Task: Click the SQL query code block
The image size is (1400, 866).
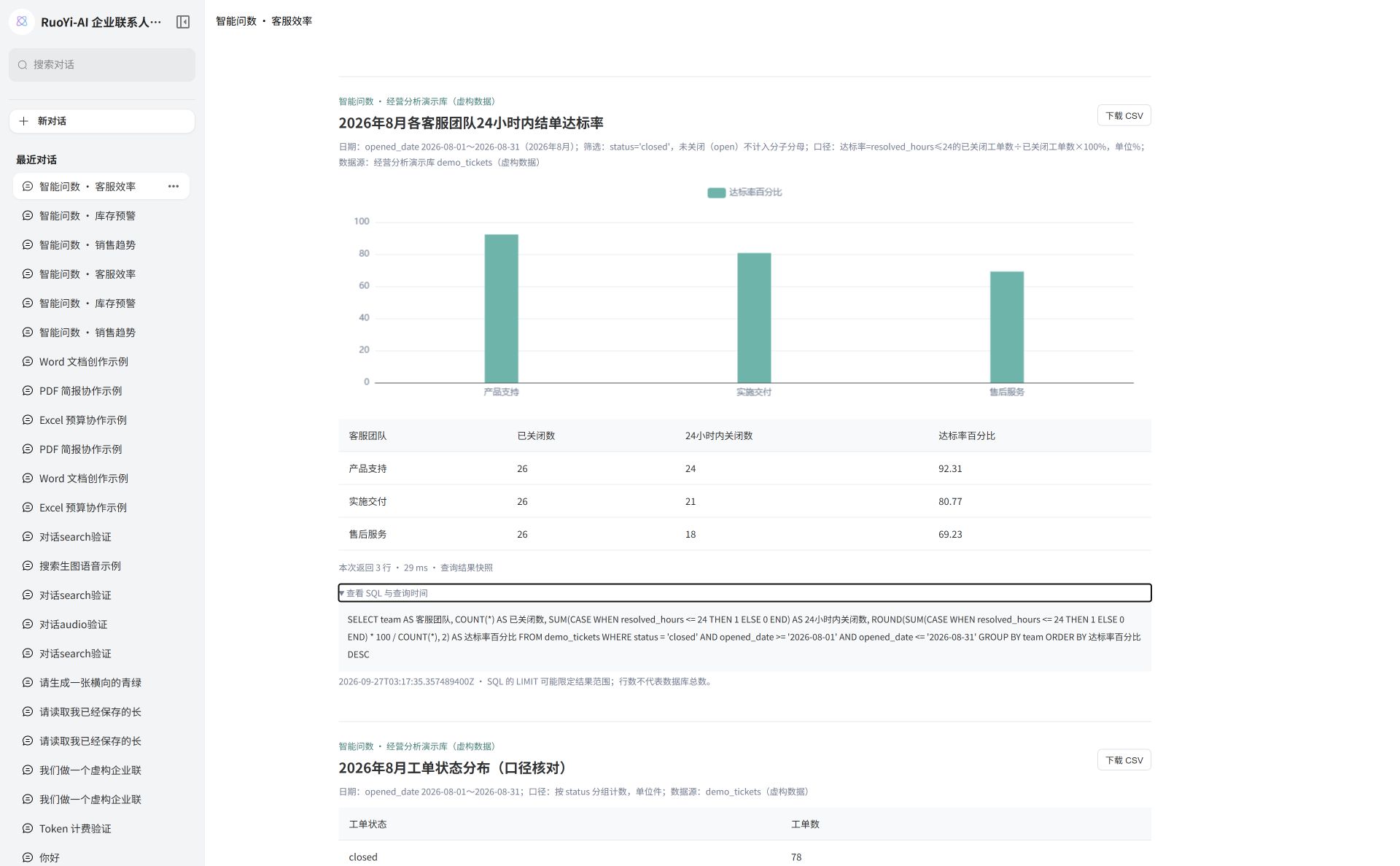Action: point(744,637)
